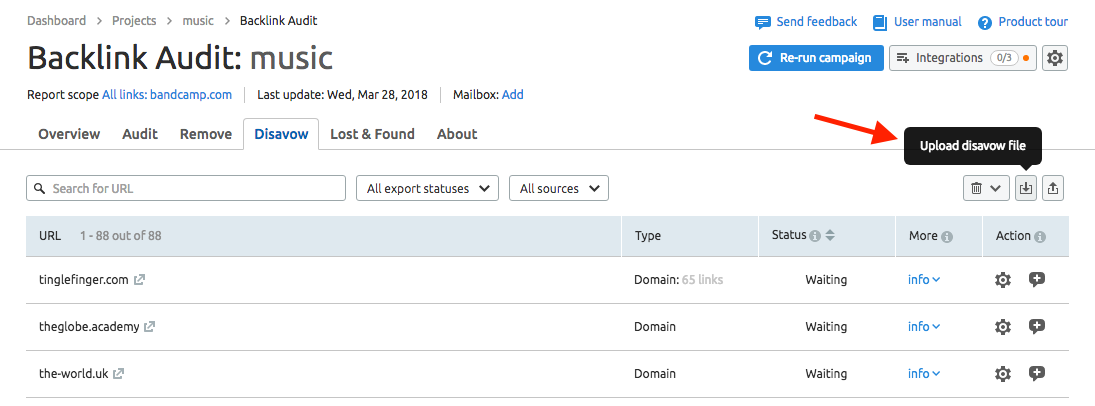The height and width of the screenshot is (406, 1095).
Task: Select the Disavow tab
Action: [281, 134]
